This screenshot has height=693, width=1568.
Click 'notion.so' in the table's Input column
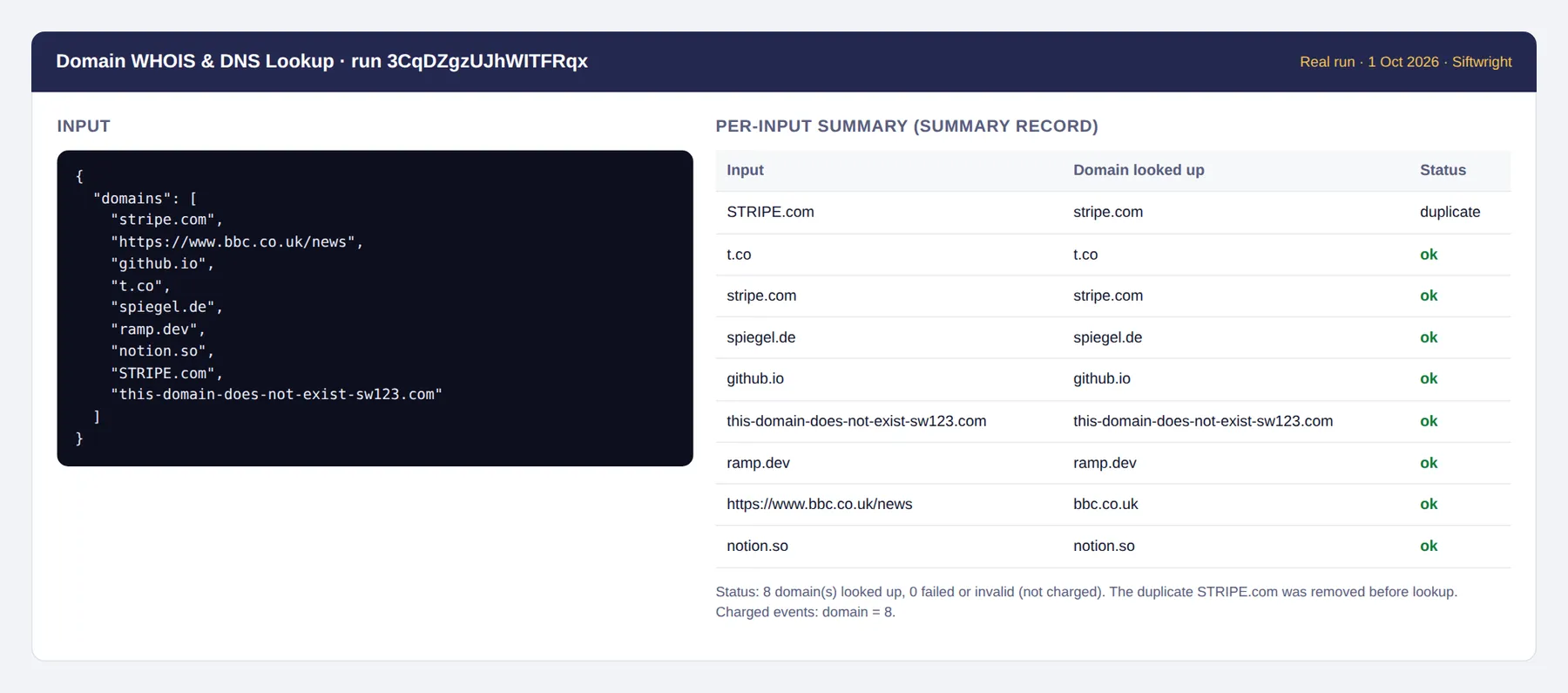(758, 546)
